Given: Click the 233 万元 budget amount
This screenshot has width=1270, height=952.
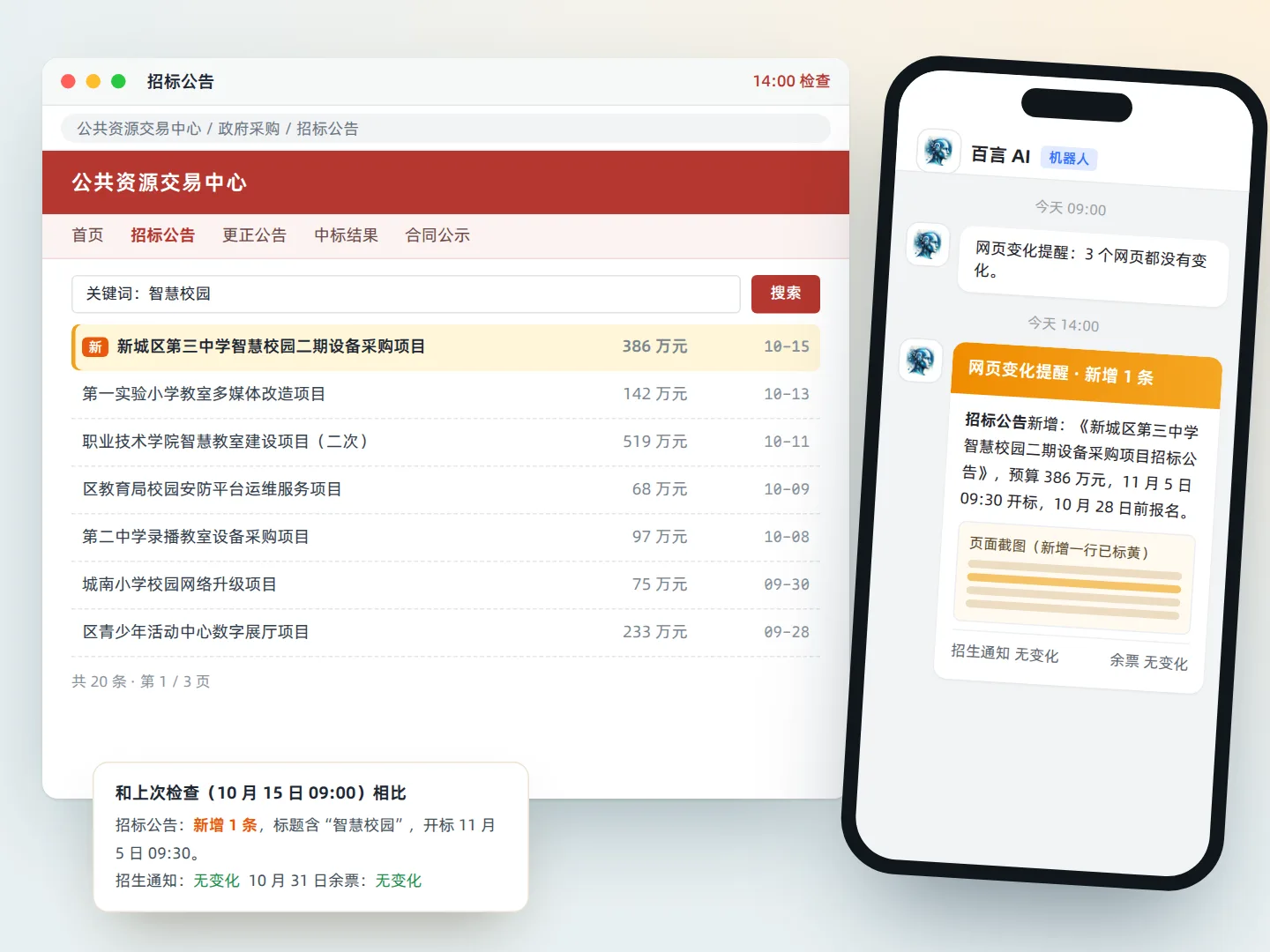Looking at the screenshot, I should click(655, 632).
